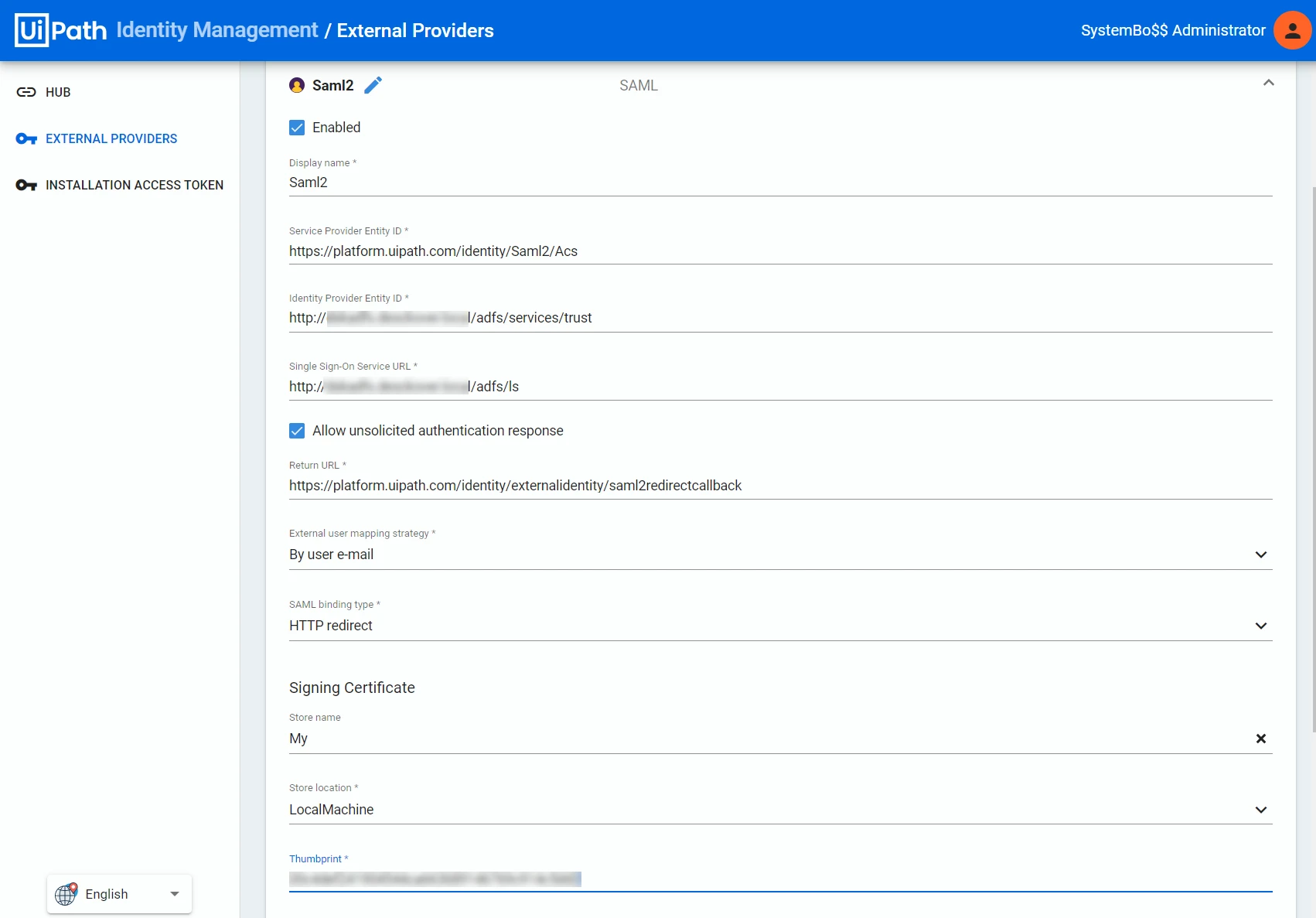The width and height of the screenshot is (1316, 918).
Task: Click the Hub link icon
Action: coord(26,92)
